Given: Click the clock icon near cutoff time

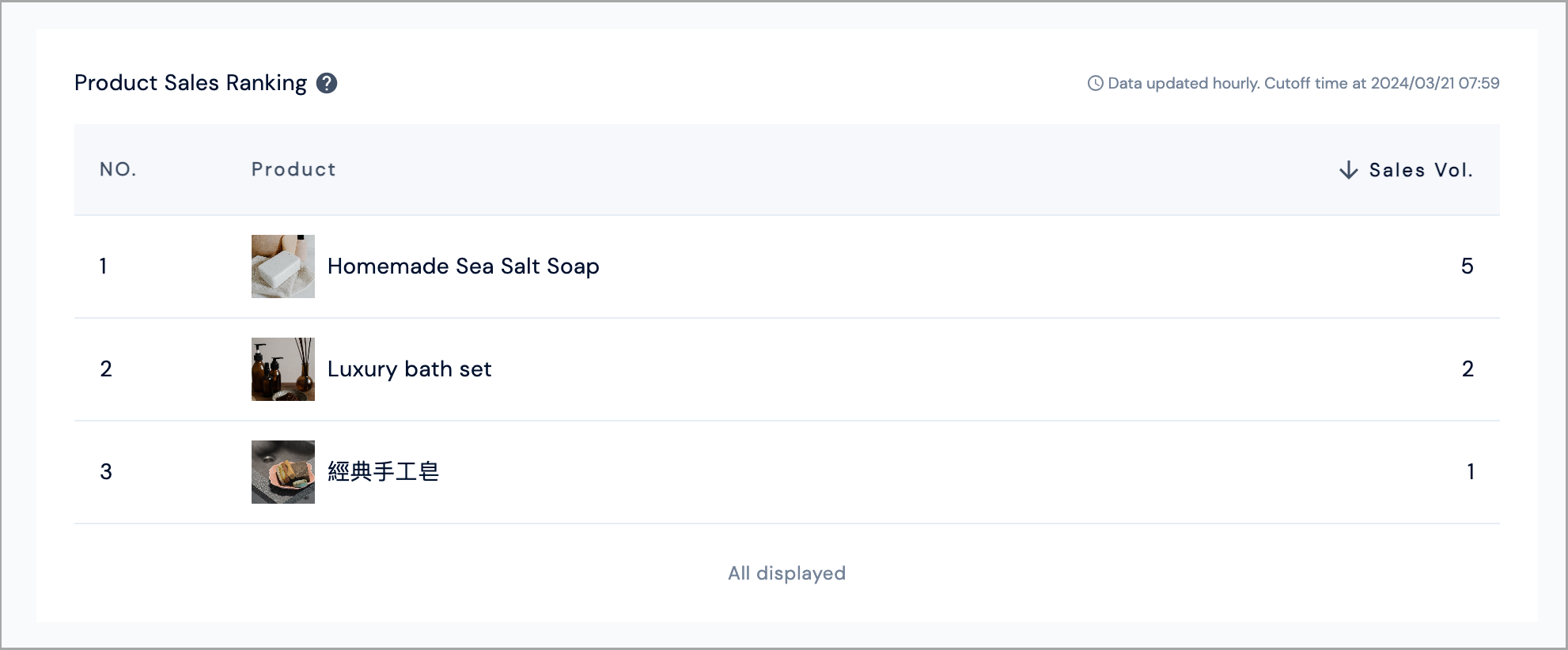Looking at the screenshot, I should (1096, 83).
